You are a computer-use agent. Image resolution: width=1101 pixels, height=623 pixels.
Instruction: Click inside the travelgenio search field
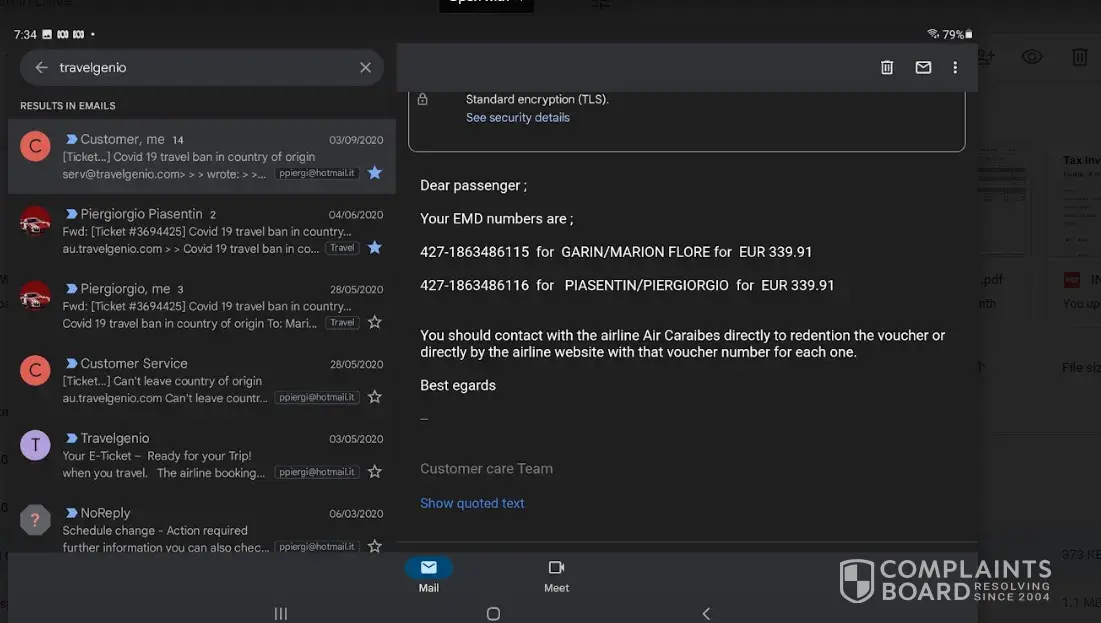(200, 68)
